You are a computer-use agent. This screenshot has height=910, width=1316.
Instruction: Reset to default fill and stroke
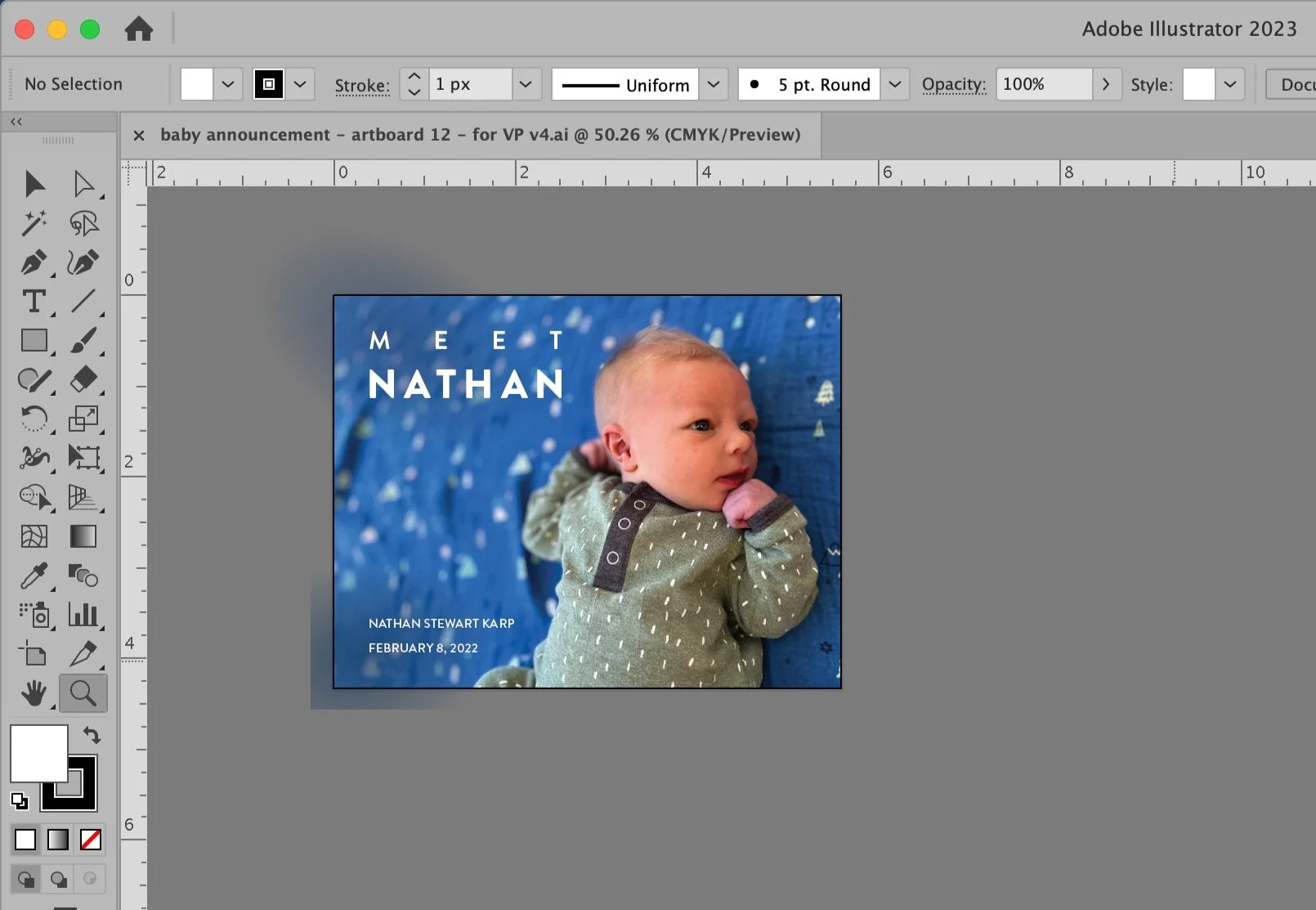click(20, 800)
